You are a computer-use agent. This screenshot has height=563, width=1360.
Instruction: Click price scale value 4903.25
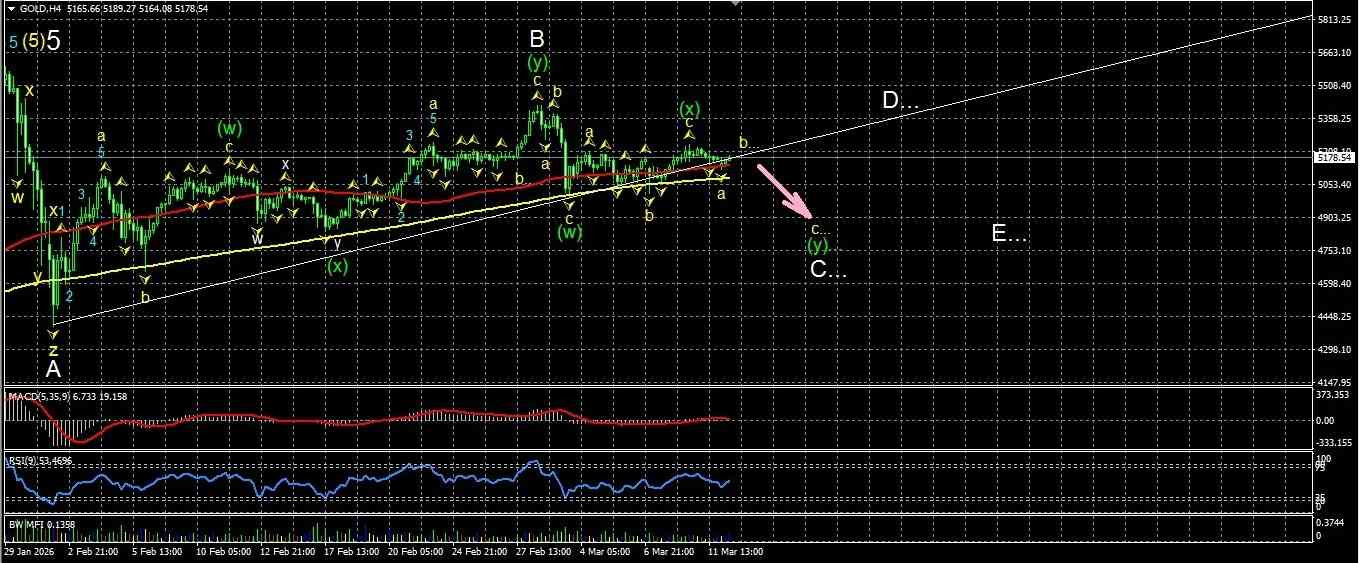[x=1334, y=218]
